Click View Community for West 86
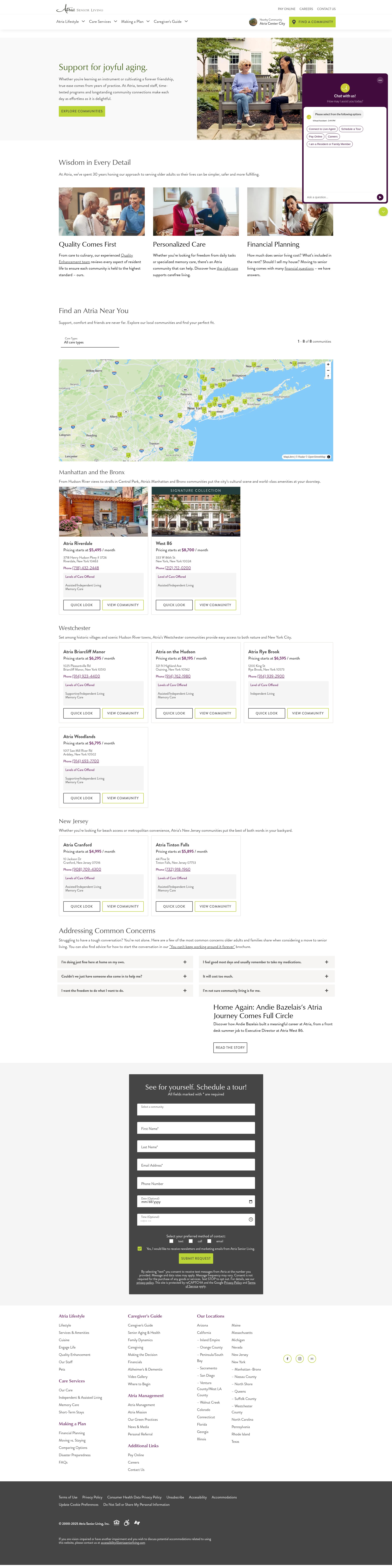This screenshot has height=1568, width=392. pyautogui.click(x=215, y=605)
